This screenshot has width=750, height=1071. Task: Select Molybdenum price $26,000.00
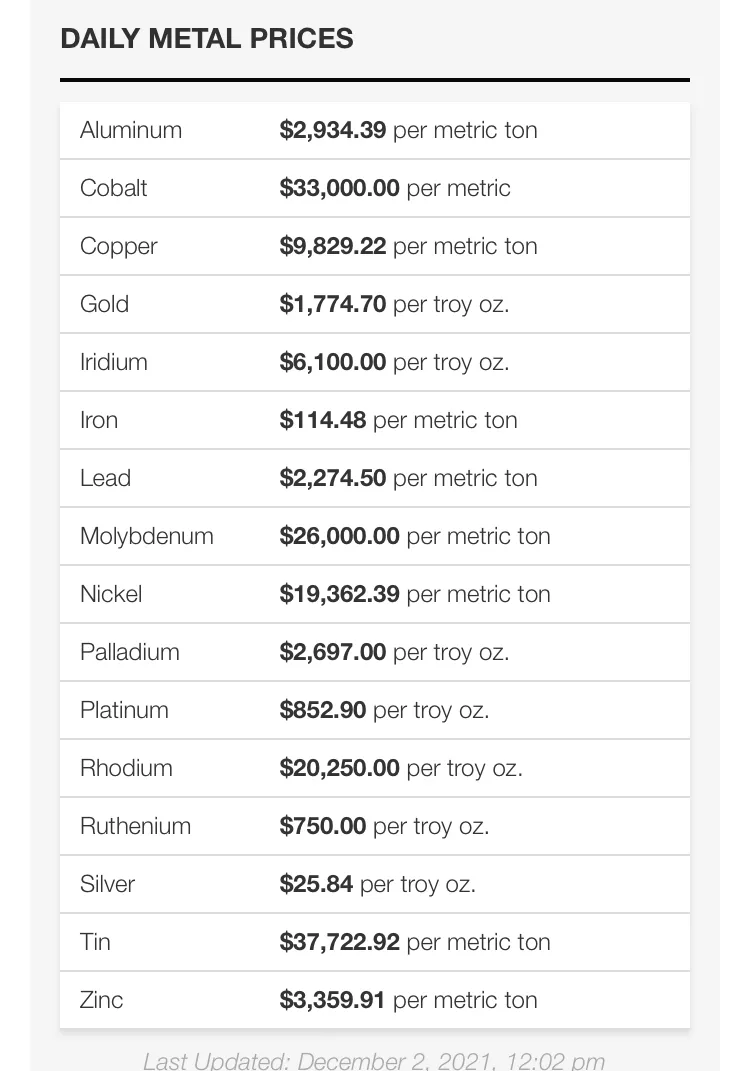coord(339,536)
